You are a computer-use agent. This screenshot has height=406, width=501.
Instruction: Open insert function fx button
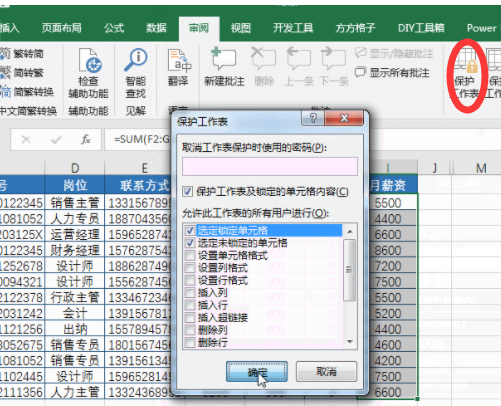click(86, 139)
